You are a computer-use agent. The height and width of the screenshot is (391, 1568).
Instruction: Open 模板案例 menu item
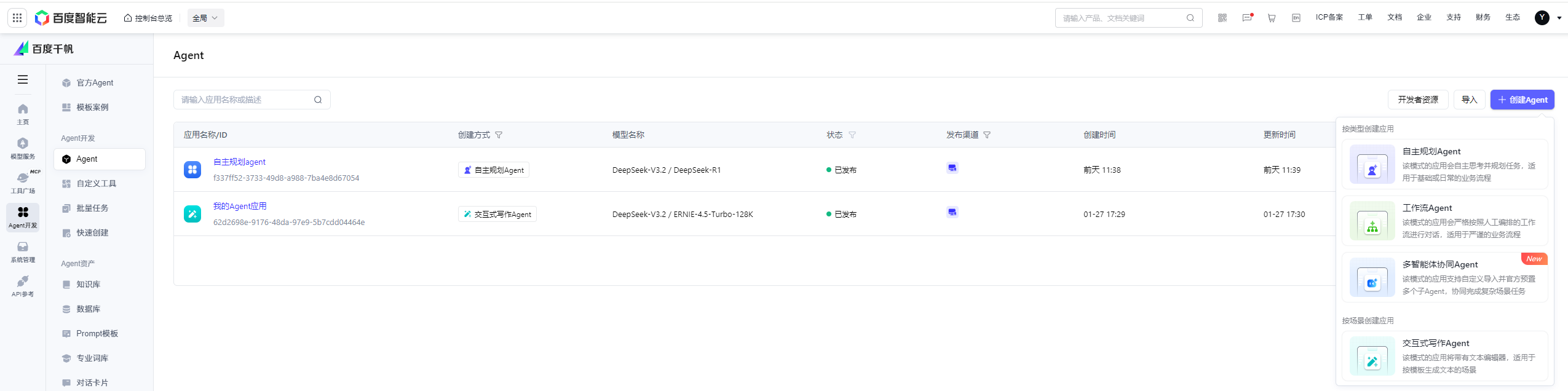click(x=100, y=107)
